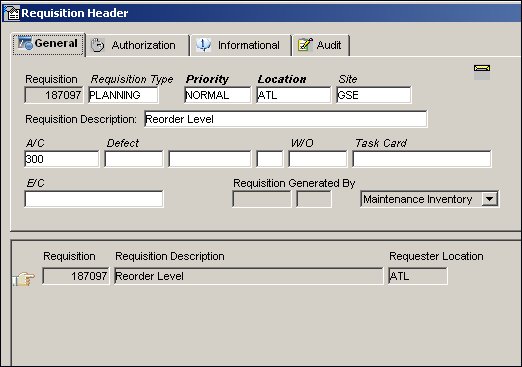Click the Priority field showing NORMAL

click(x=217, y=95)
